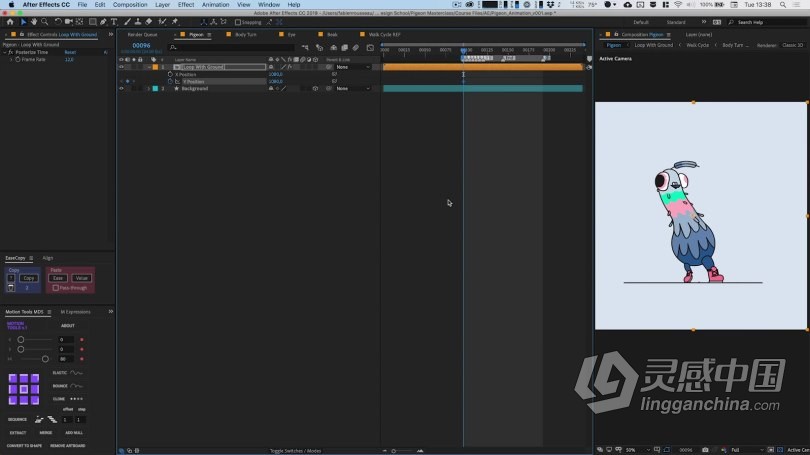
Task: Click the Reset link for Posterize Time
Action: (70, 52)
